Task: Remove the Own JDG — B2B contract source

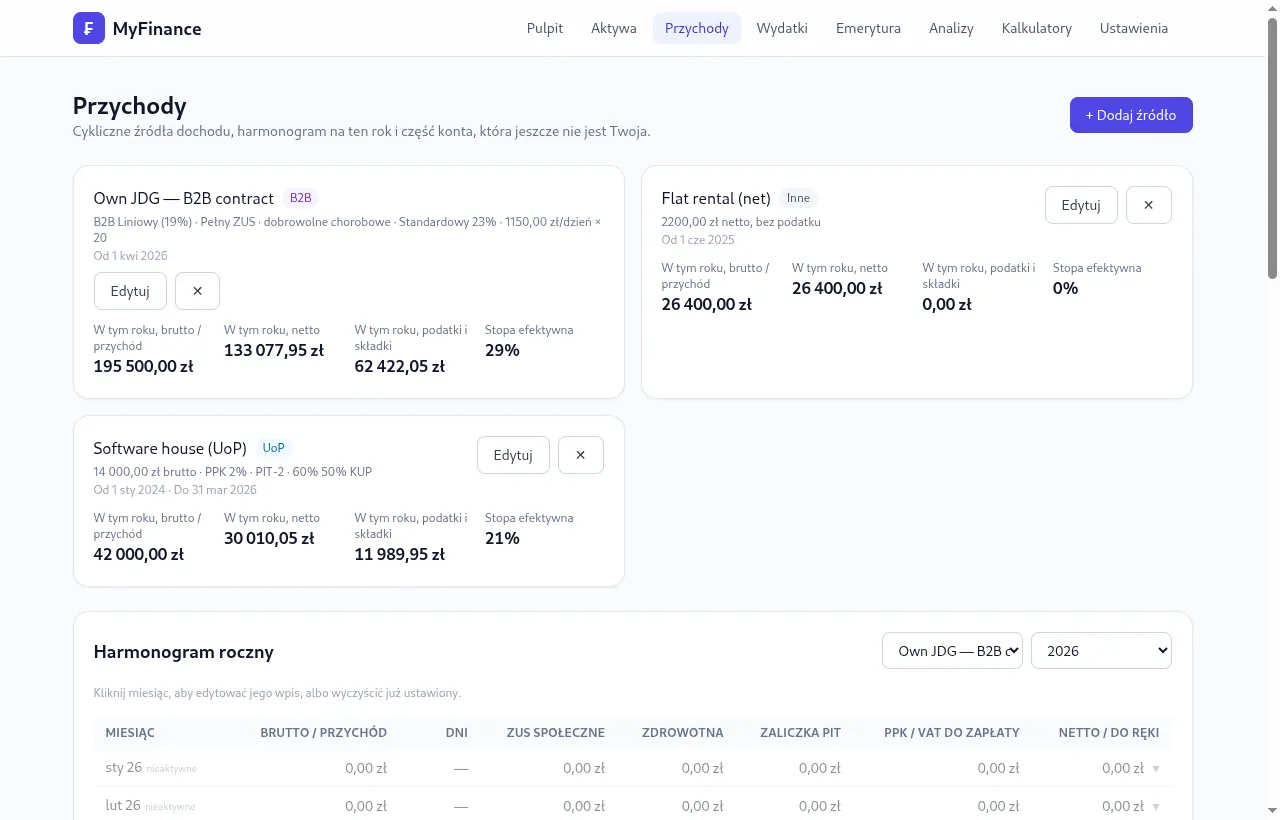Action: pos(197,291)
